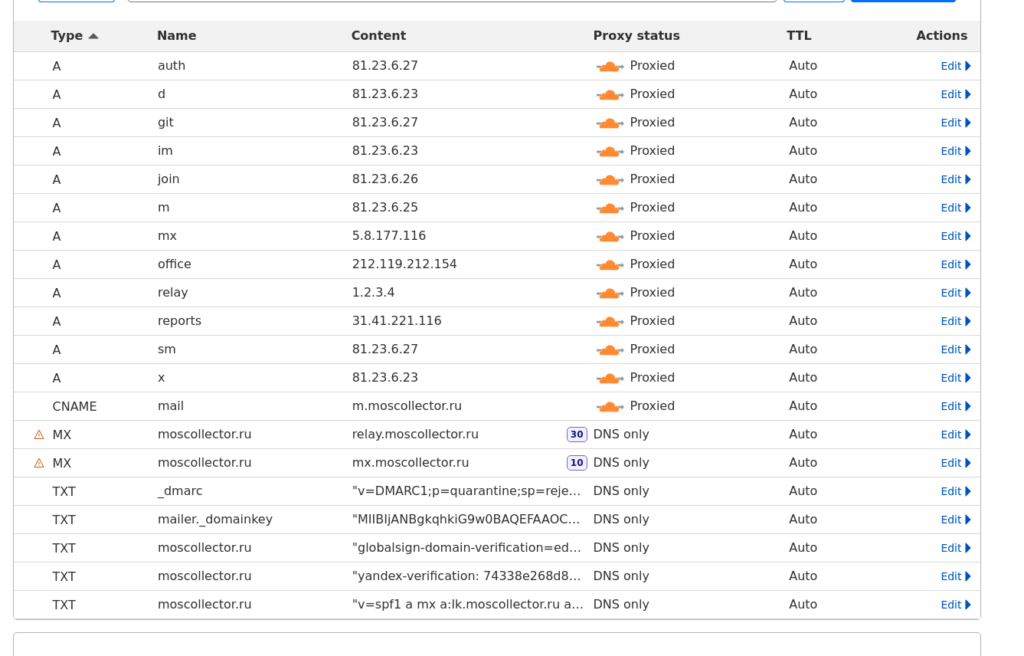1024x656 pixels.
Task: Click warning triangle on mx.moscollector.ru MX record
Action: pyautogui.click(x=39, y=463)
